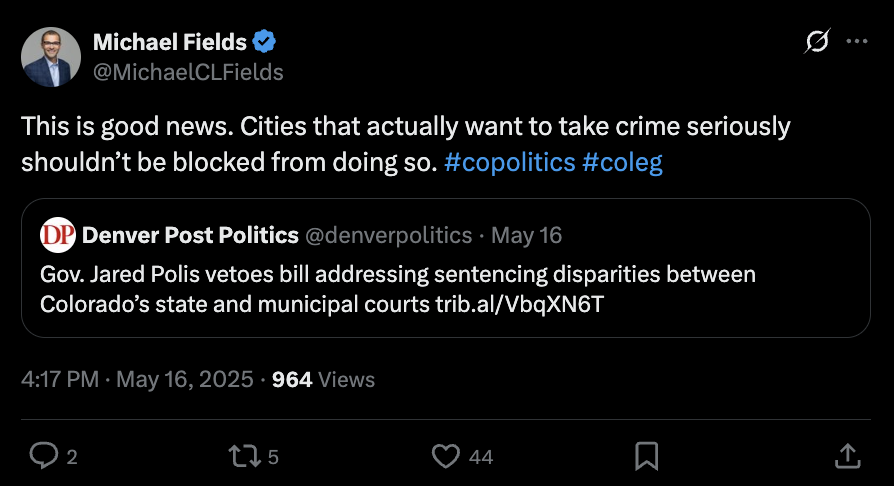894x486 pixels.
Task: Click the @denverpolitics handle
Action: coord(388,235)
